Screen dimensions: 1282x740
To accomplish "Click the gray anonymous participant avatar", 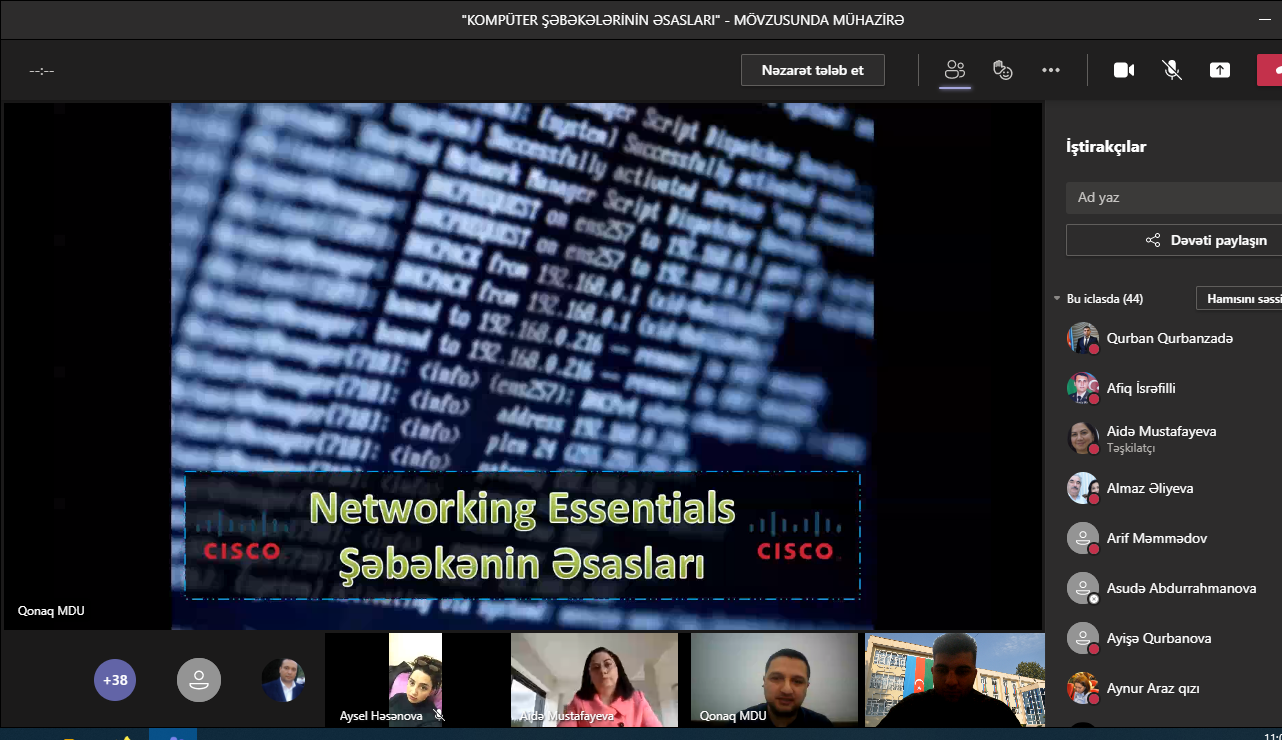I will click(199, 680).
